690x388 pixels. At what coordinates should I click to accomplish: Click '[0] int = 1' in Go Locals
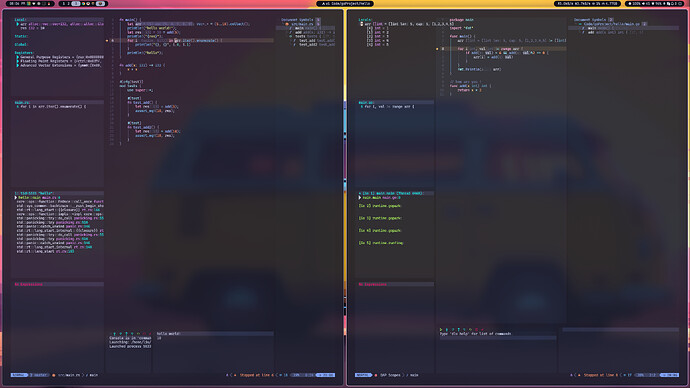coord(378,28)
